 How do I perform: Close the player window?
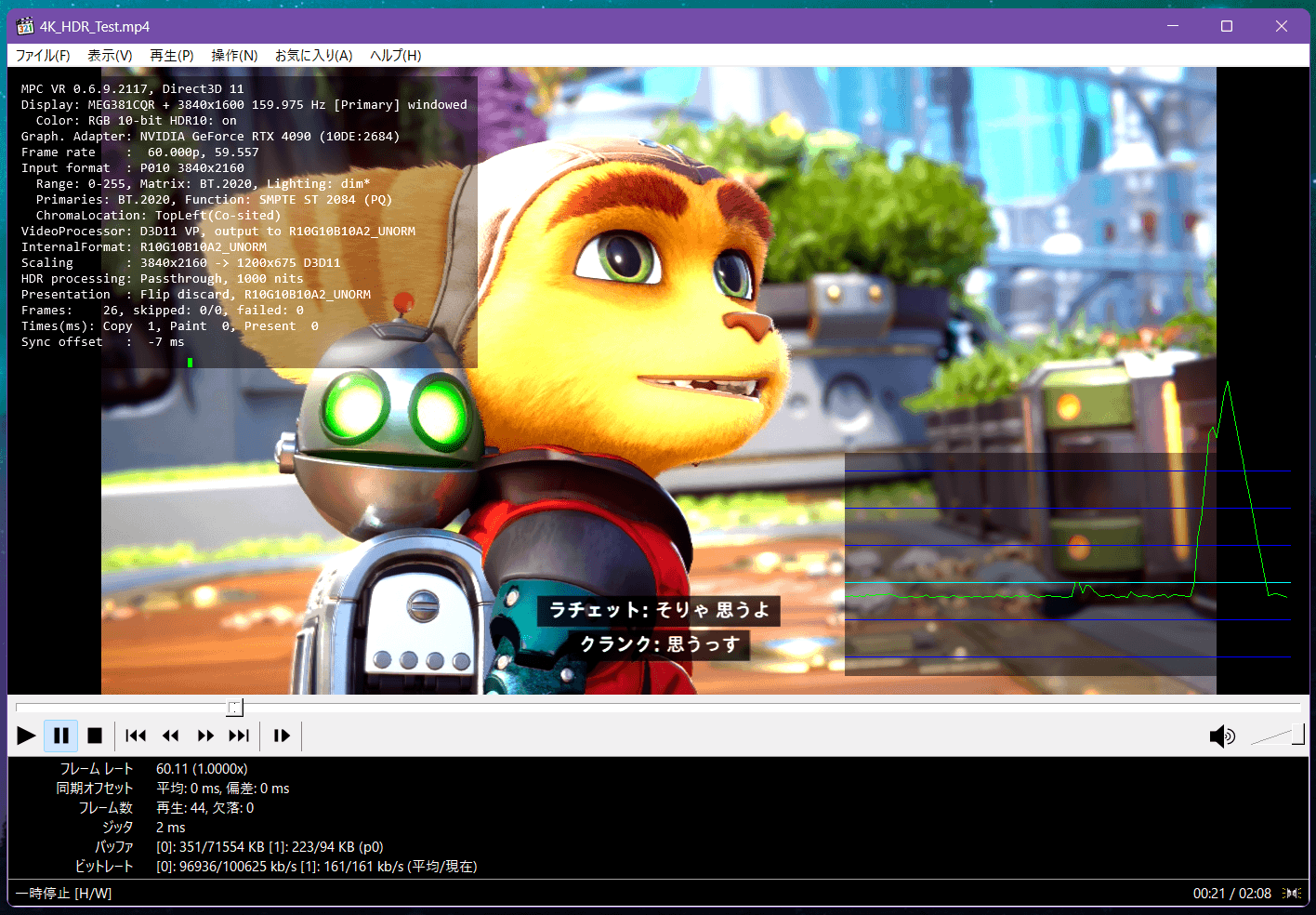point(1282,26)
